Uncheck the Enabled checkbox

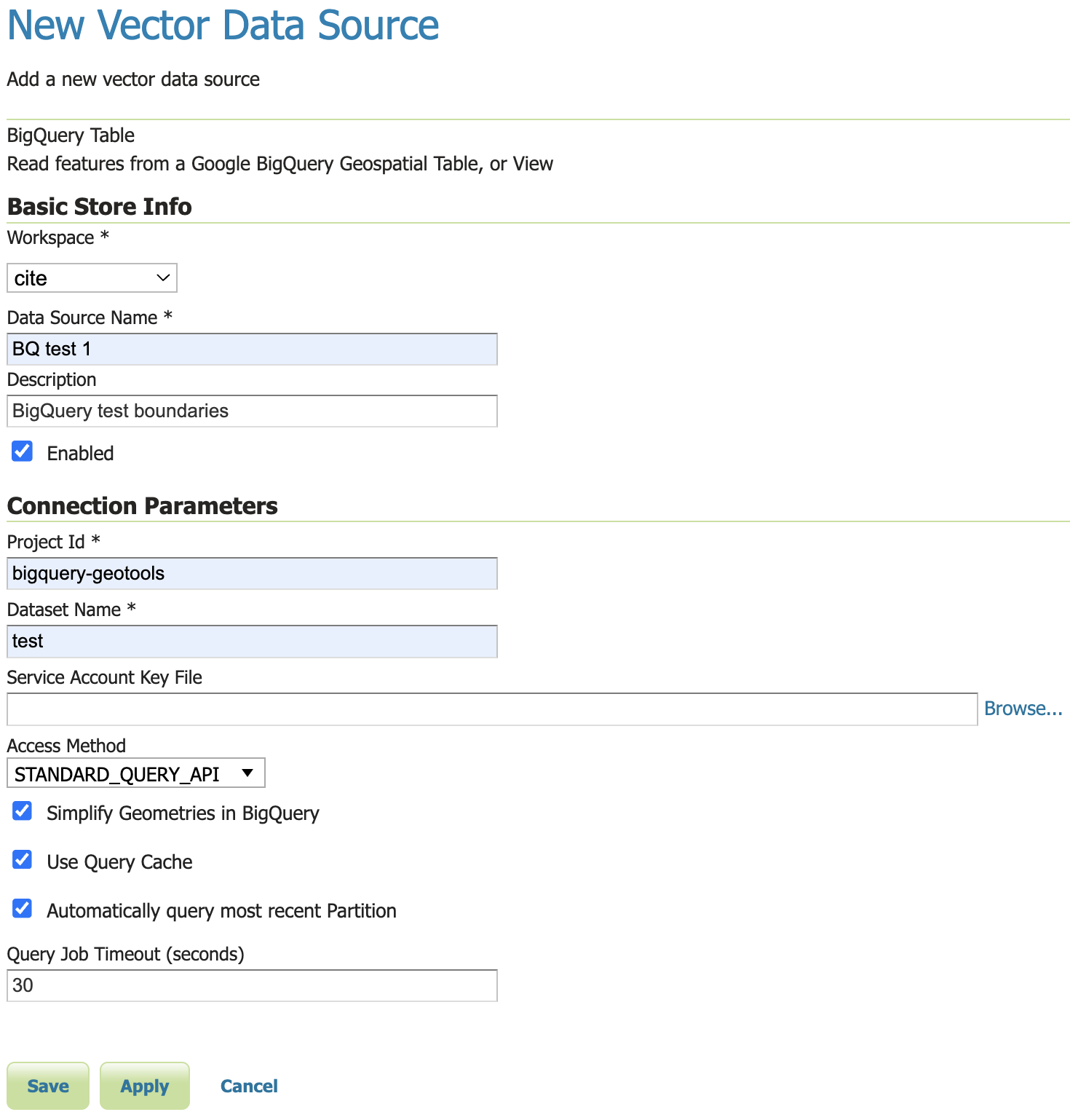[23, 451]
